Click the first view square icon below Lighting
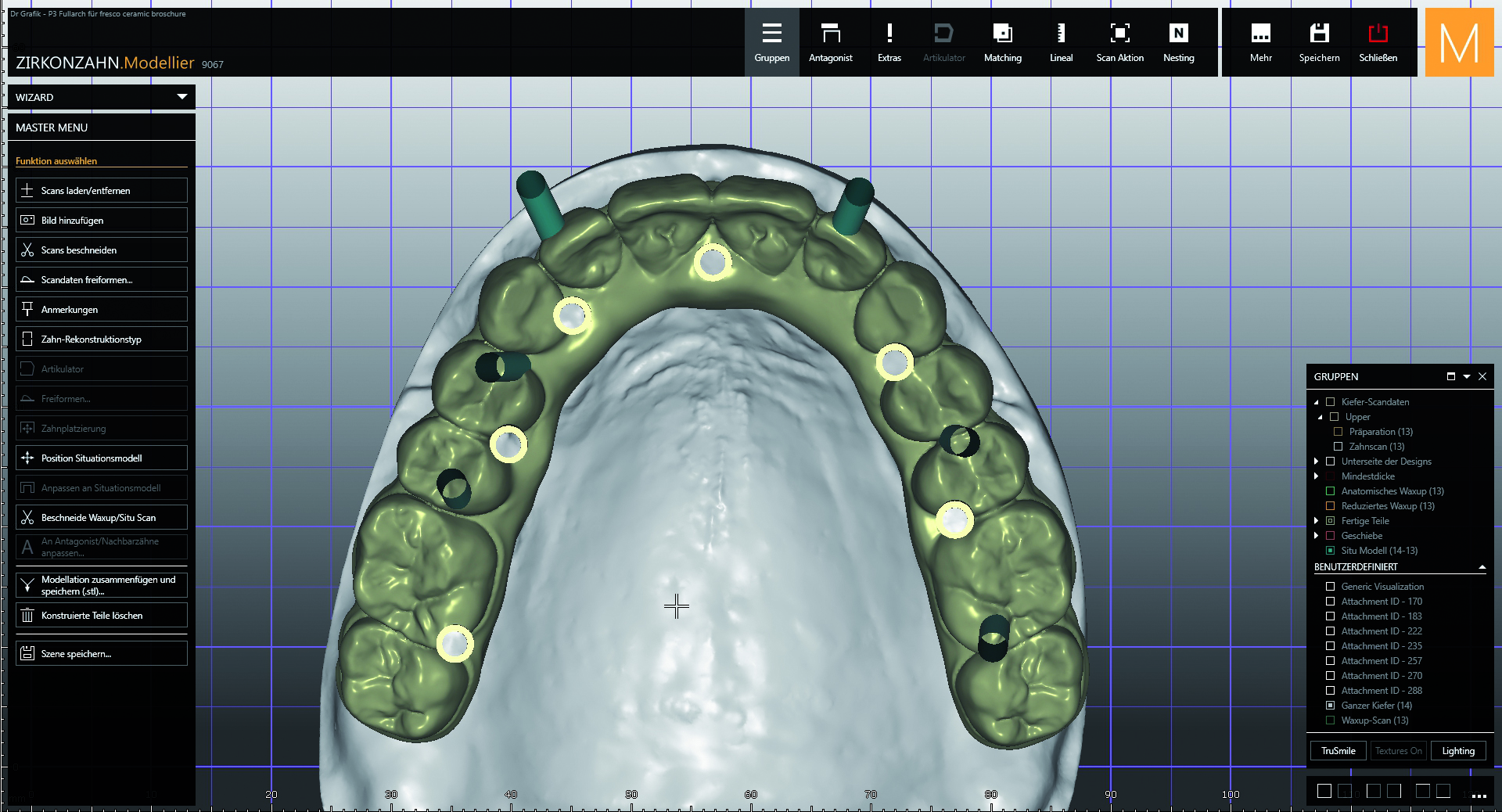 click(x=1324, y=791)
